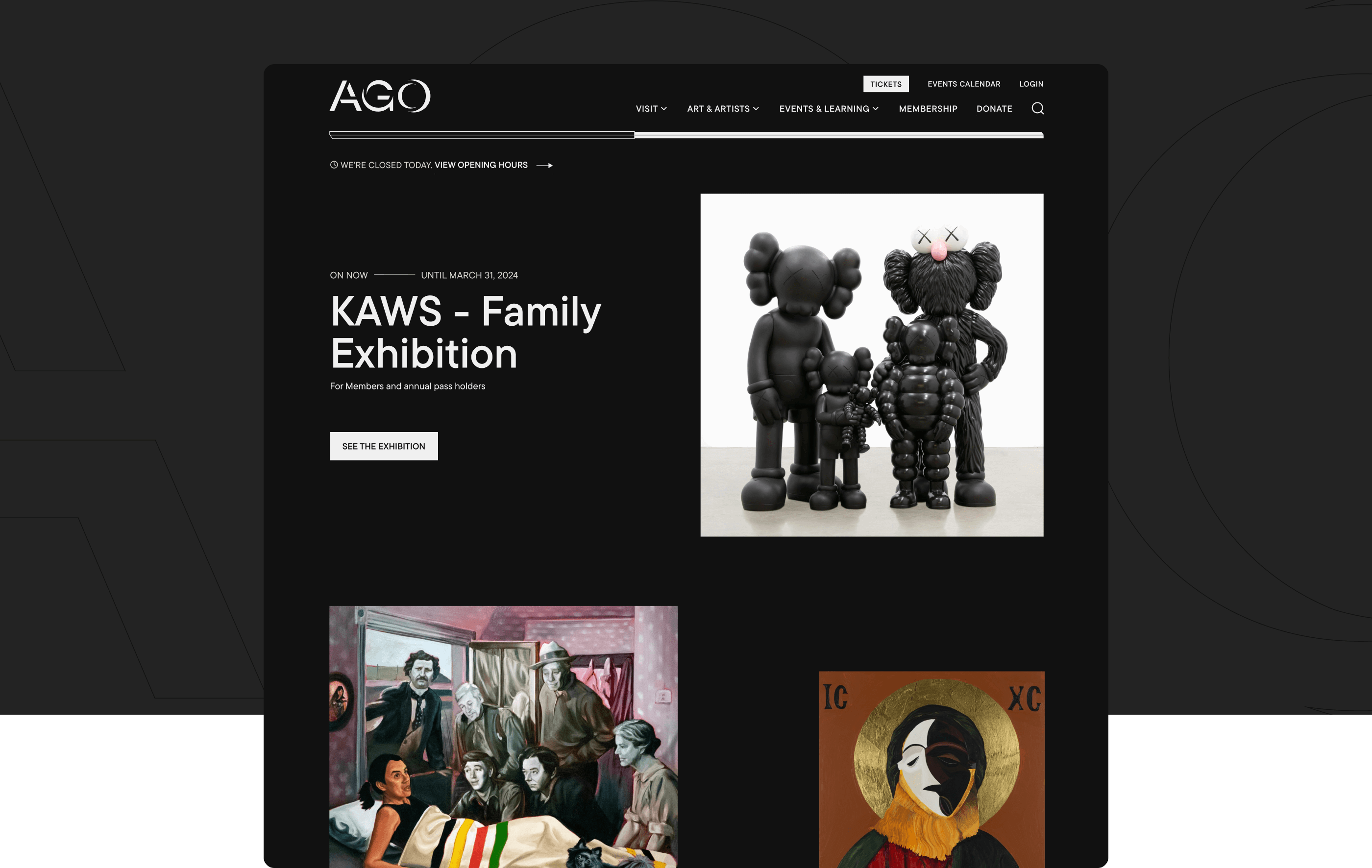Click See the Exhibition button
The height and width of the screenshot is (868, 1372).
tap(384, 446)
